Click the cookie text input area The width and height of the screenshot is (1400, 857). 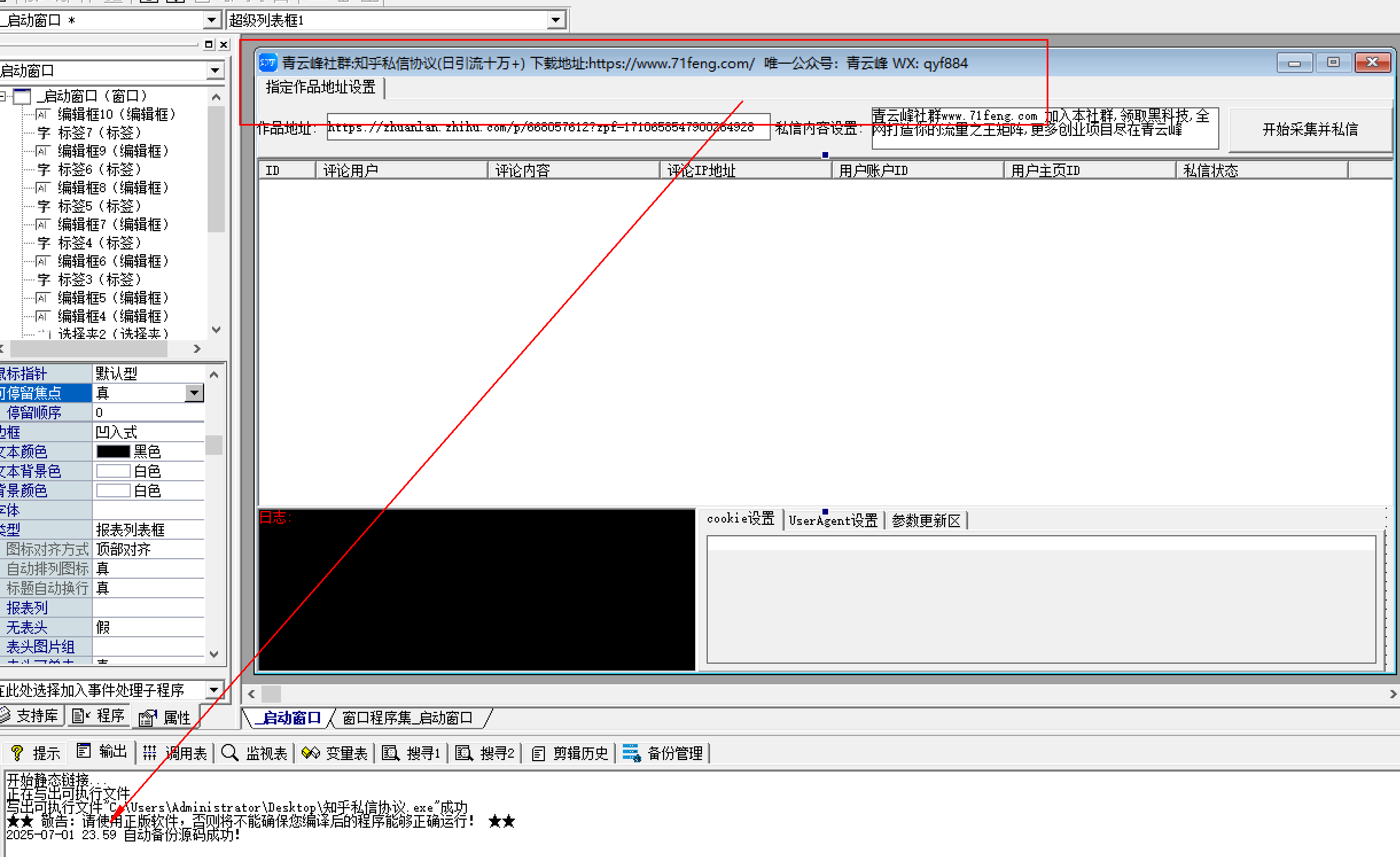(x=1041, y=599)
